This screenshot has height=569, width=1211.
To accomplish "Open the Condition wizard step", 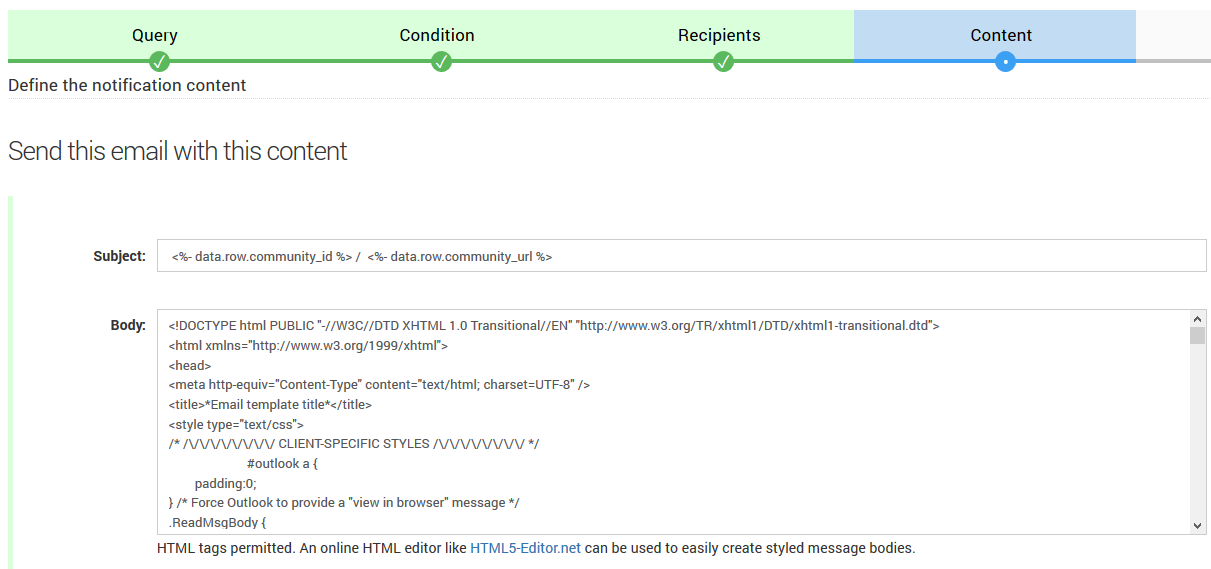I will tap(437, 35).
